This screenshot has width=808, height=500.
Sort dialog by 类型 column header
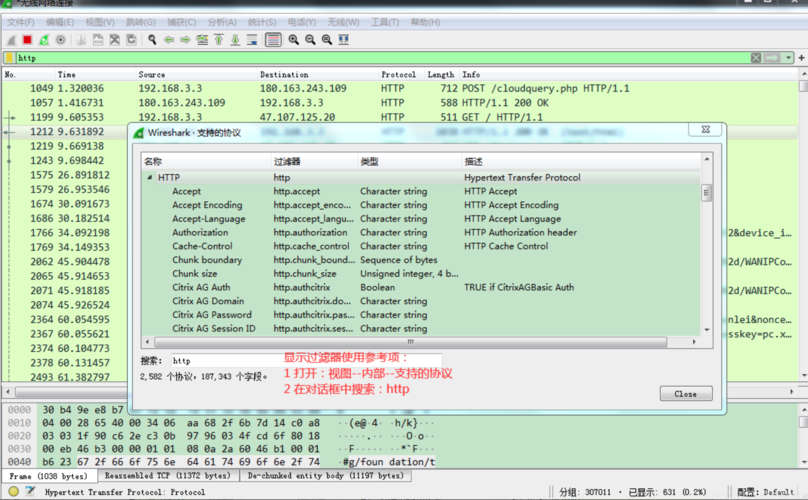pos(410,161)
